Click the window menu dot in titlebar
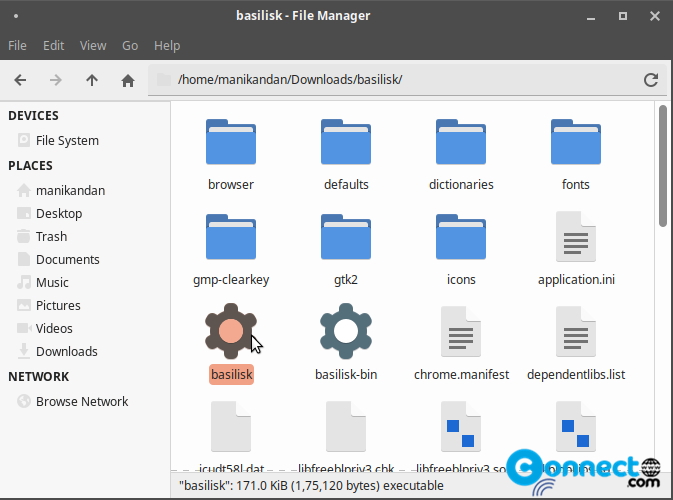The height and width of the screenshot is (500, 673). (x=16, y=16)
